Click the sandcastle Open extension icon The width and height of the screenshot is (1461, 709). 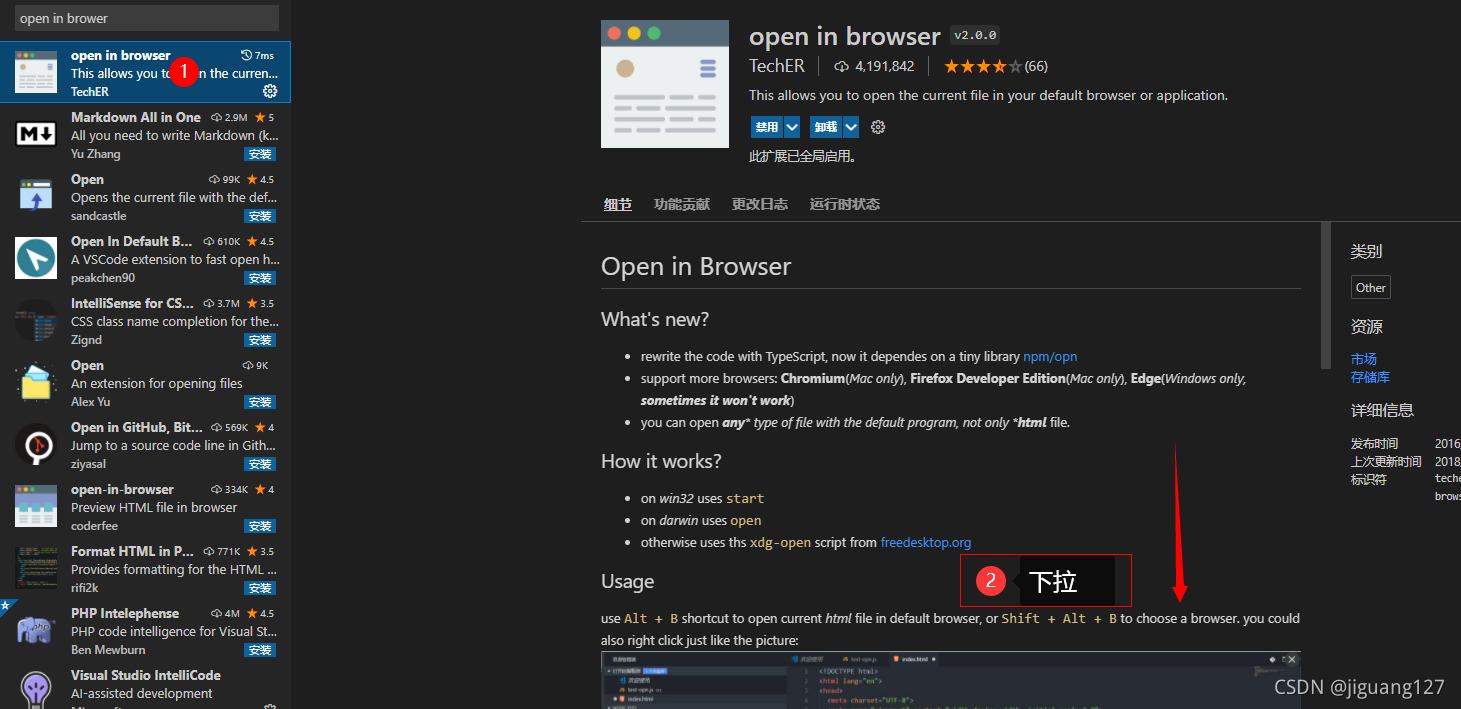coord(36,196)
